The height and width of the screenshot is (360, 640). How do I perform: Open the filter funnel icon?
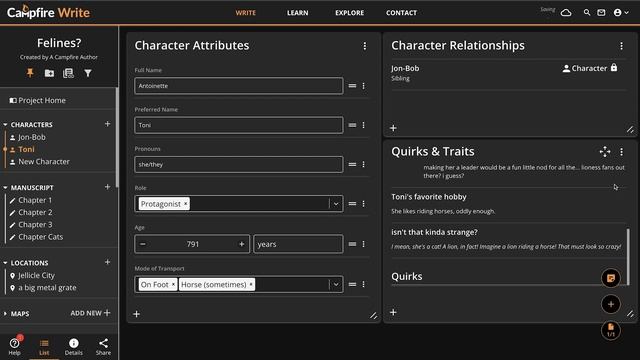[88, 73]
